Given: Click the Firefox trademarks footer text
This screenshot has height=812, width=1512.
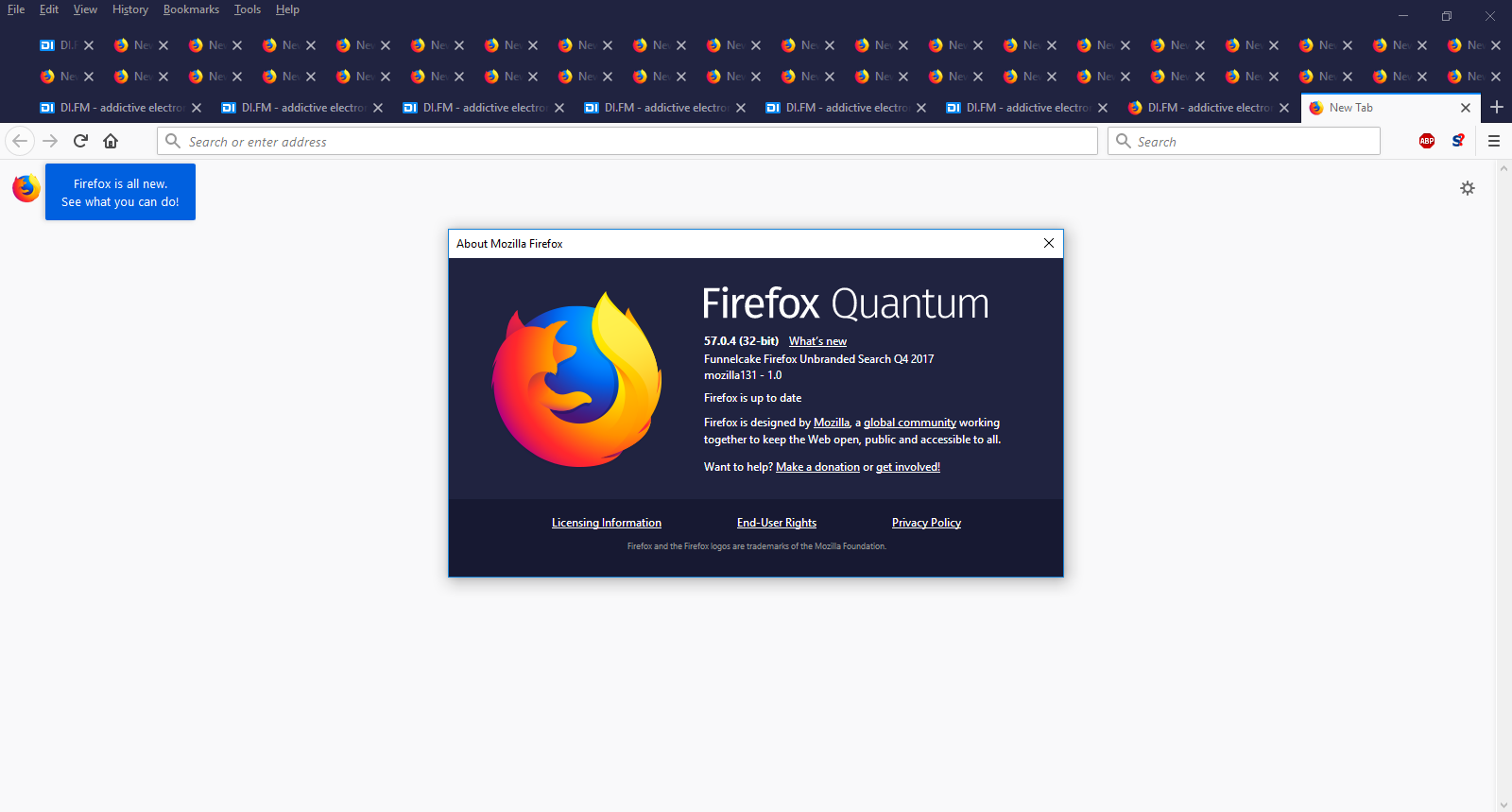Looking at the screenshot, I should (x=756, y=546).
